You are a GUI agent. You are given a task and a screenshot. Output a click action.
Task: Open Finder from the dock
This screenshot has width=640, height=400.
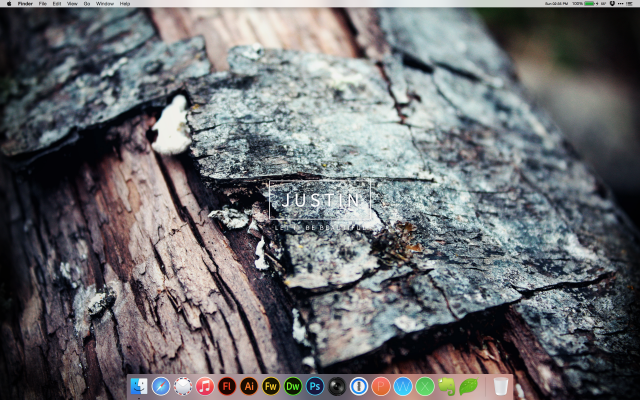[139, 386]
